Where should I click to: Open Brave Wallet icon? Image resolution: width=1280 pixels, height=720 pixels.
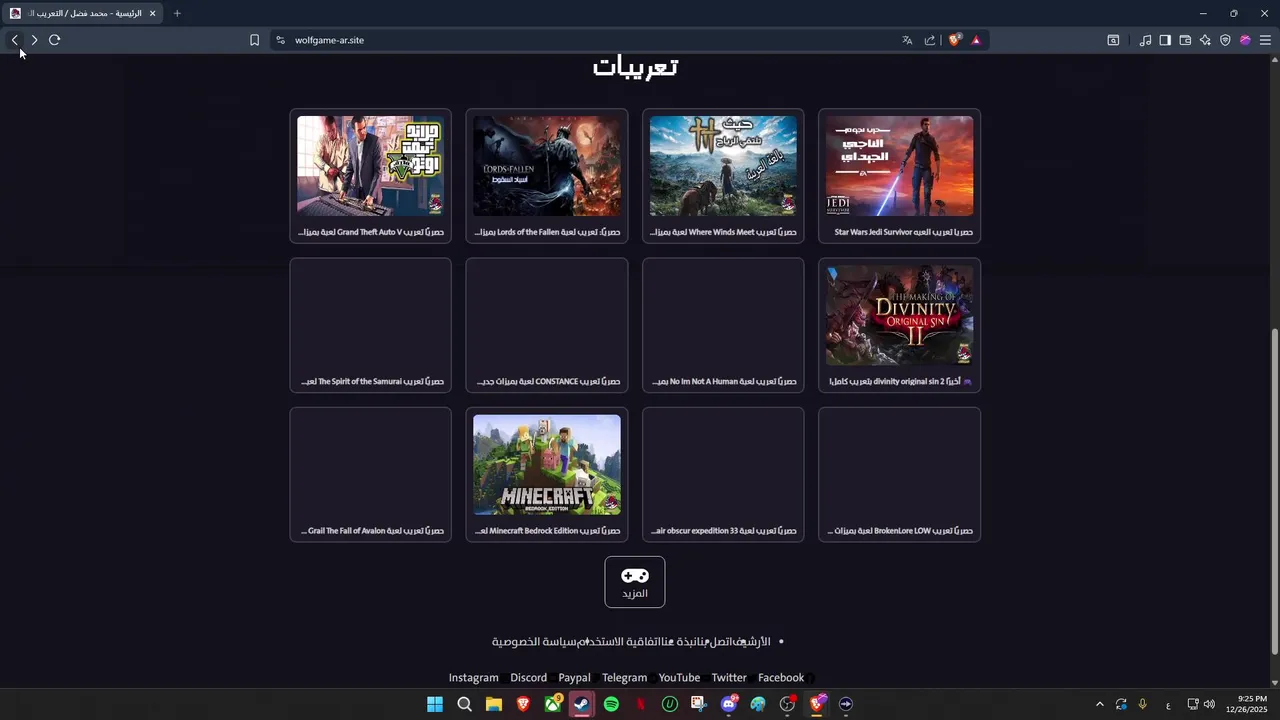[x=1185, y=40]
